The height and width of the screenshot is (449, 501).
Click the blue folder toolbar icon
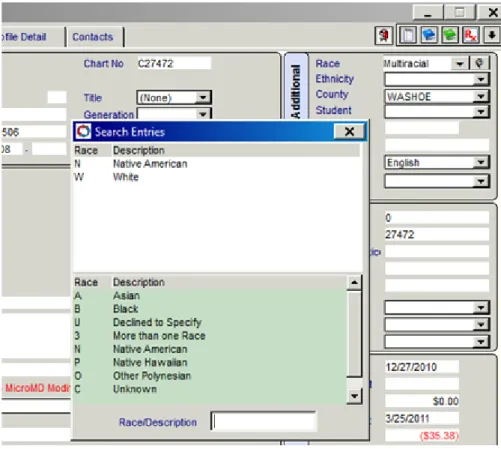(x=429, y=35)
